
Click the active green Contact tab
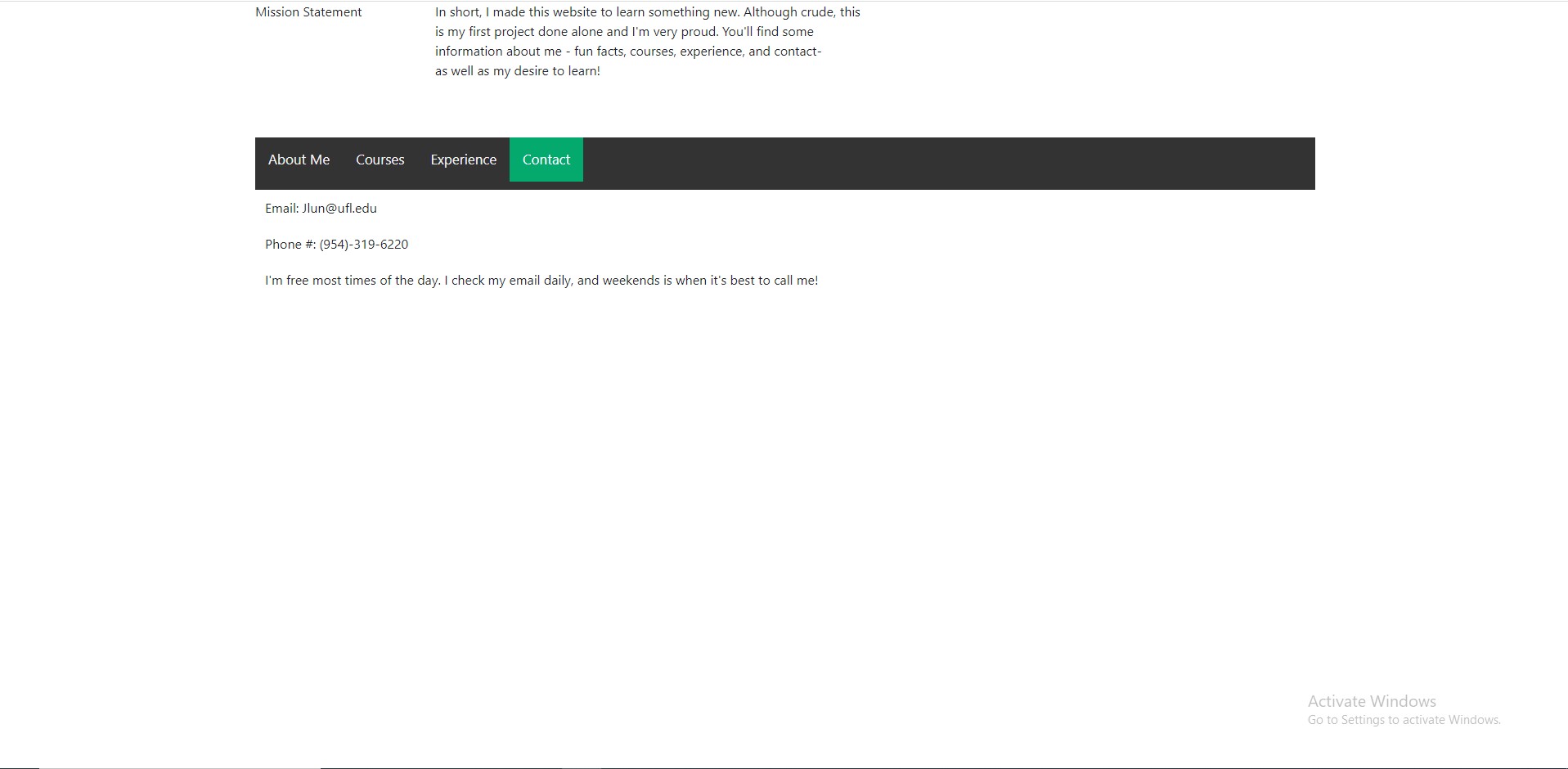tap(546, 160)
